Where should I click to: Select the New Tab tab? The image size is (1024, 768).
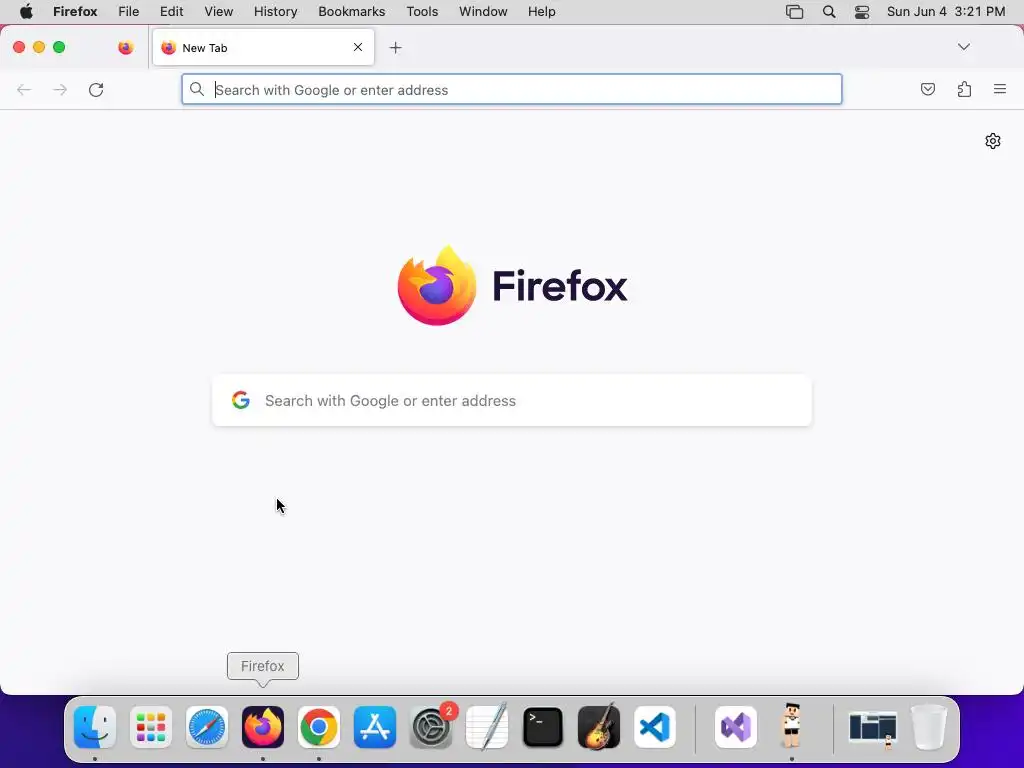pos(263,48)
